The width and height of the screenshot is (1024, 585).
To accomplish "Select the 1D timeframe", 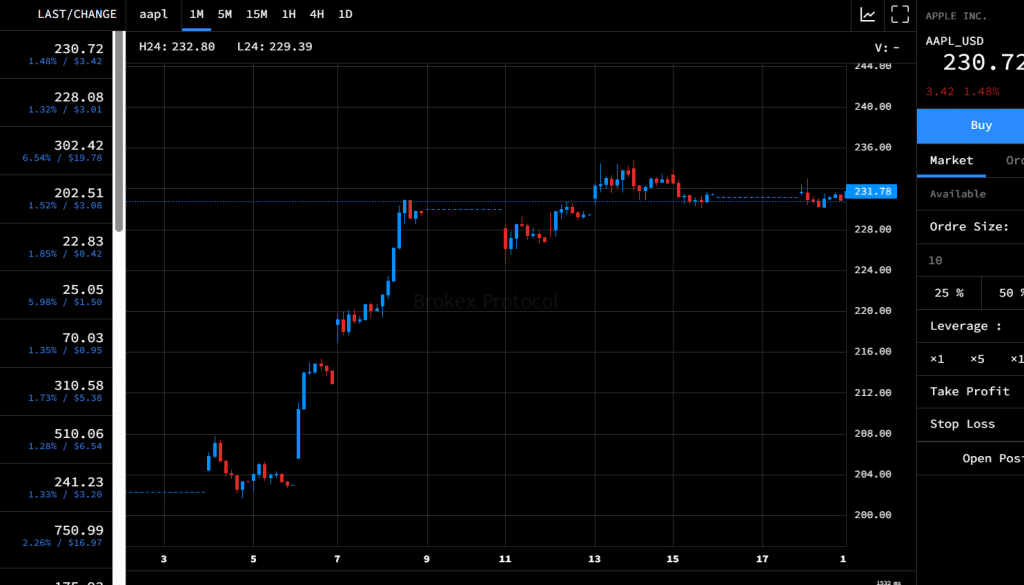I will click(345, 14).
